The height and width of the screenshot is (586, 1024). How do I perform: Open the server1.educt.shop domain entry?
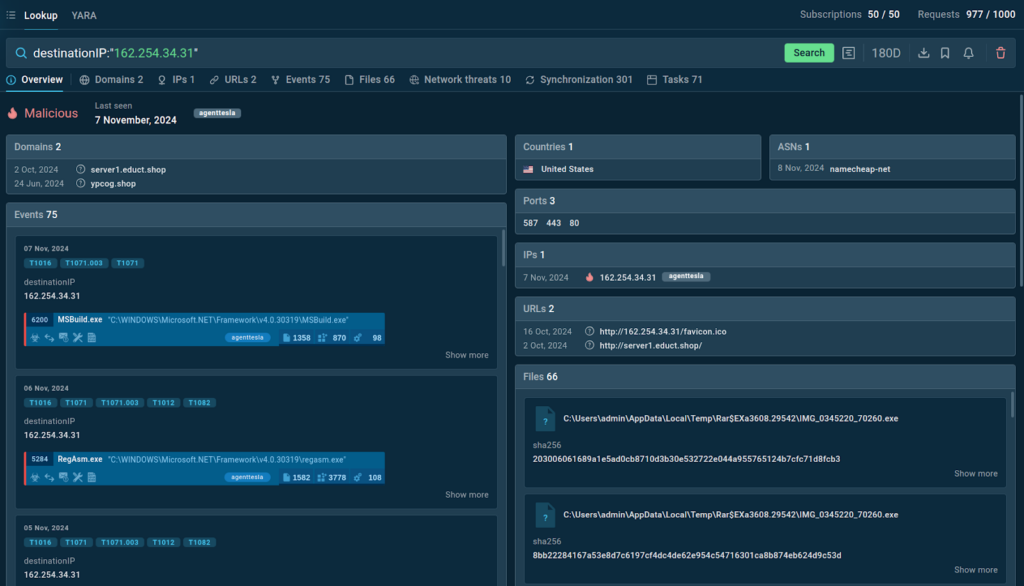(128, 170)
